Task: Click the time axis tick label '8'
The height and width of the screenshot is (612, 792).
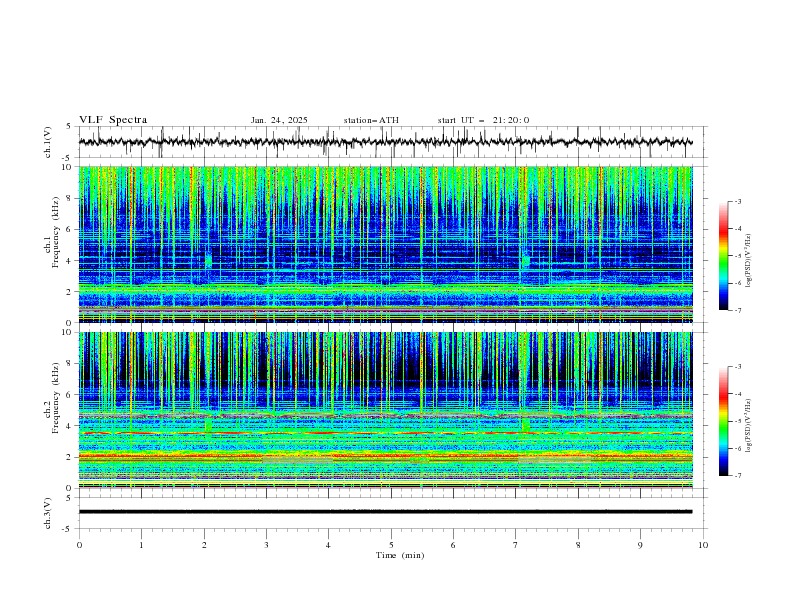Action: pos(578,545)
